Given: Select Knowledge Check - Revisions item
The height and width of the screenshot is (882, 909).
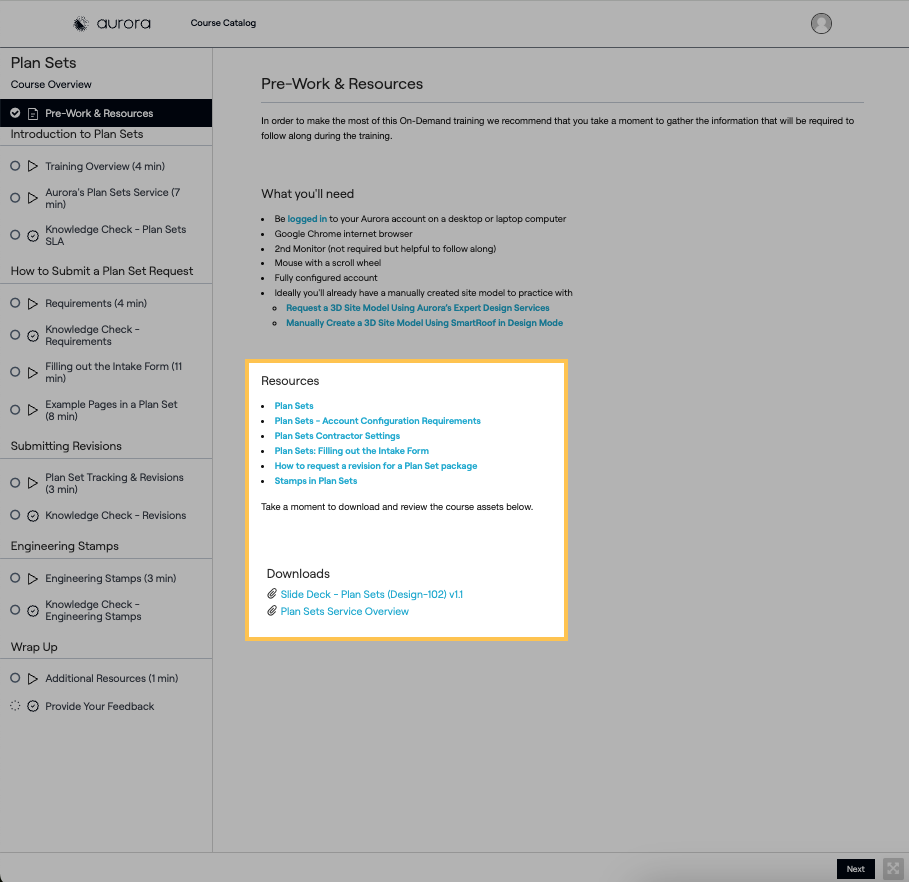Looking at the screenshot, I should pyautogui.click(x=115, y=516).
